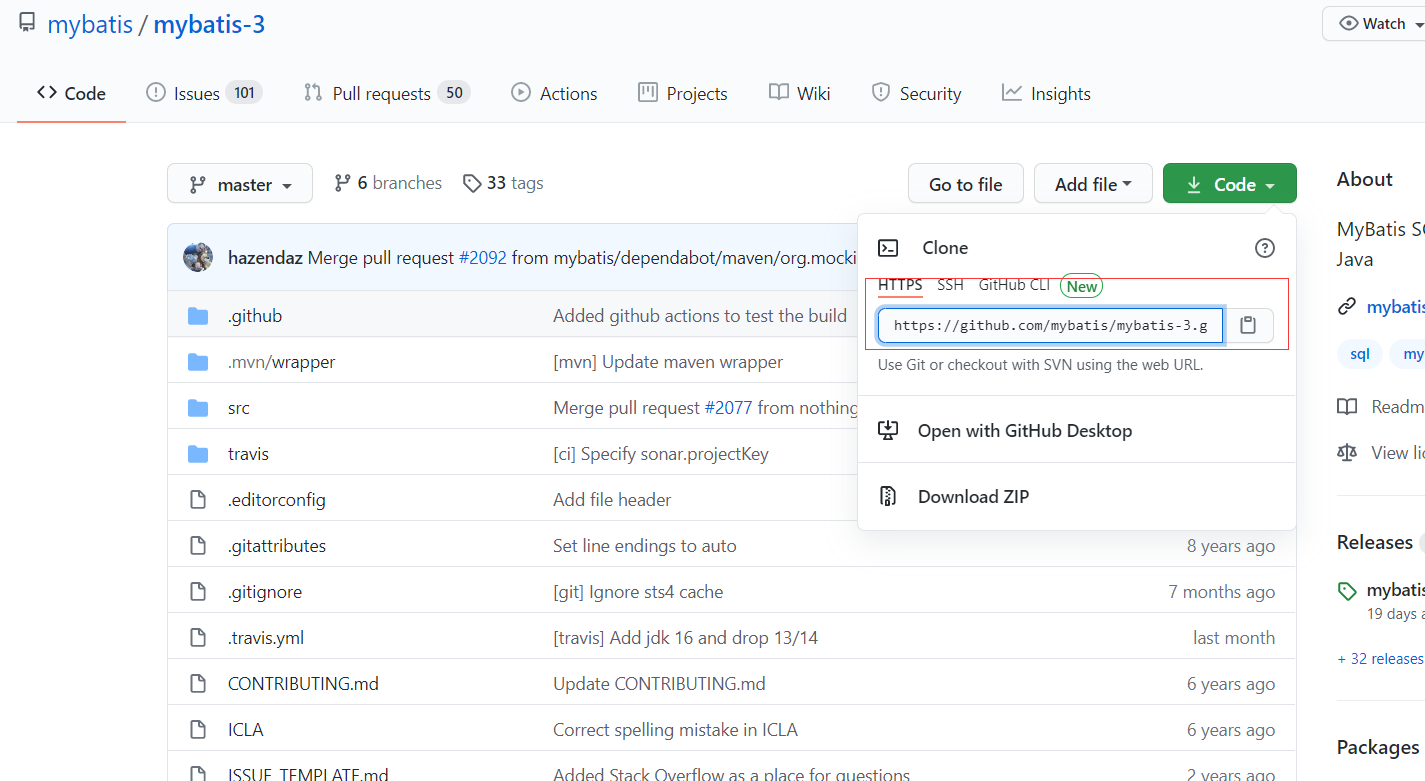Click the .editorconfig file icon
Screen dimensions: 1425x781
(x=198, y=500)
